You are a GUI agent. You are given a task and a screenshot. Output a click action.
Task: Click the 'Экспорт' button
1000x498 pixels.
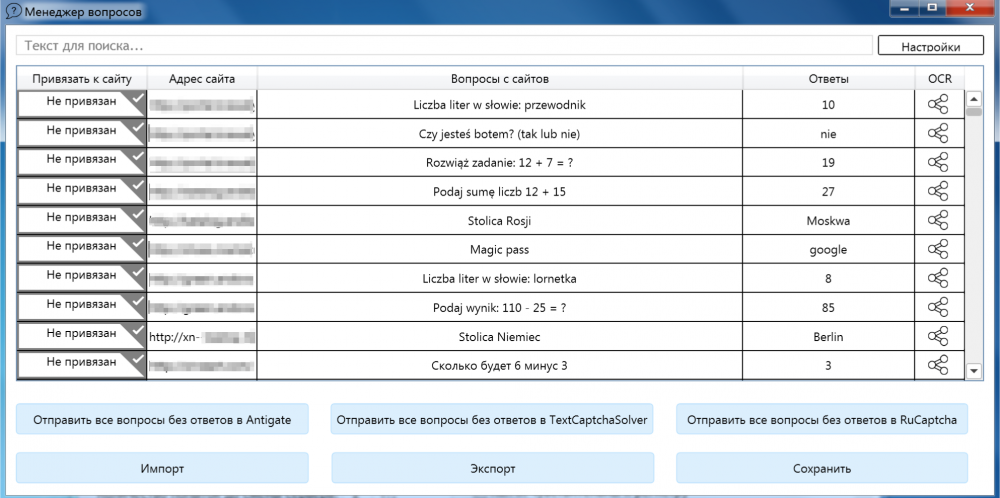pos(492,469)
